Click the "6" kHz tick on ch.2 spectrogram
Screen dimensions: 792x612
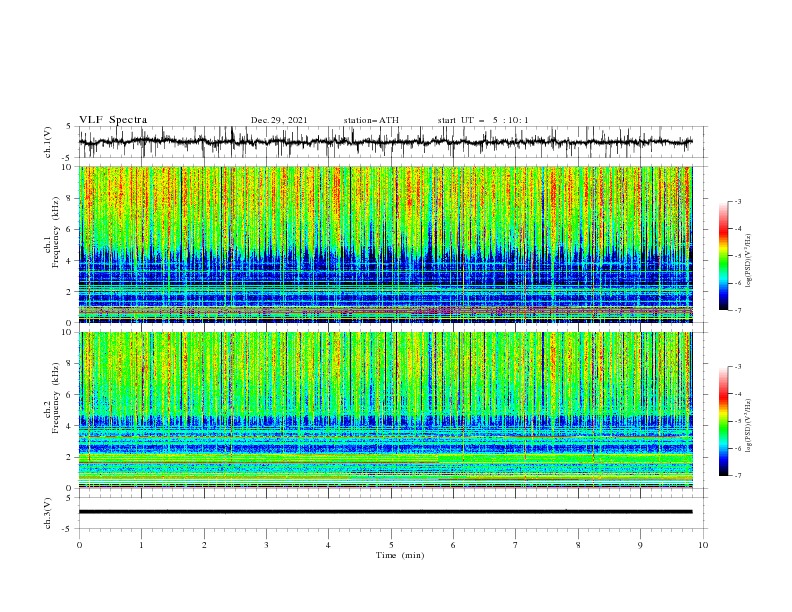pos(70,394)
